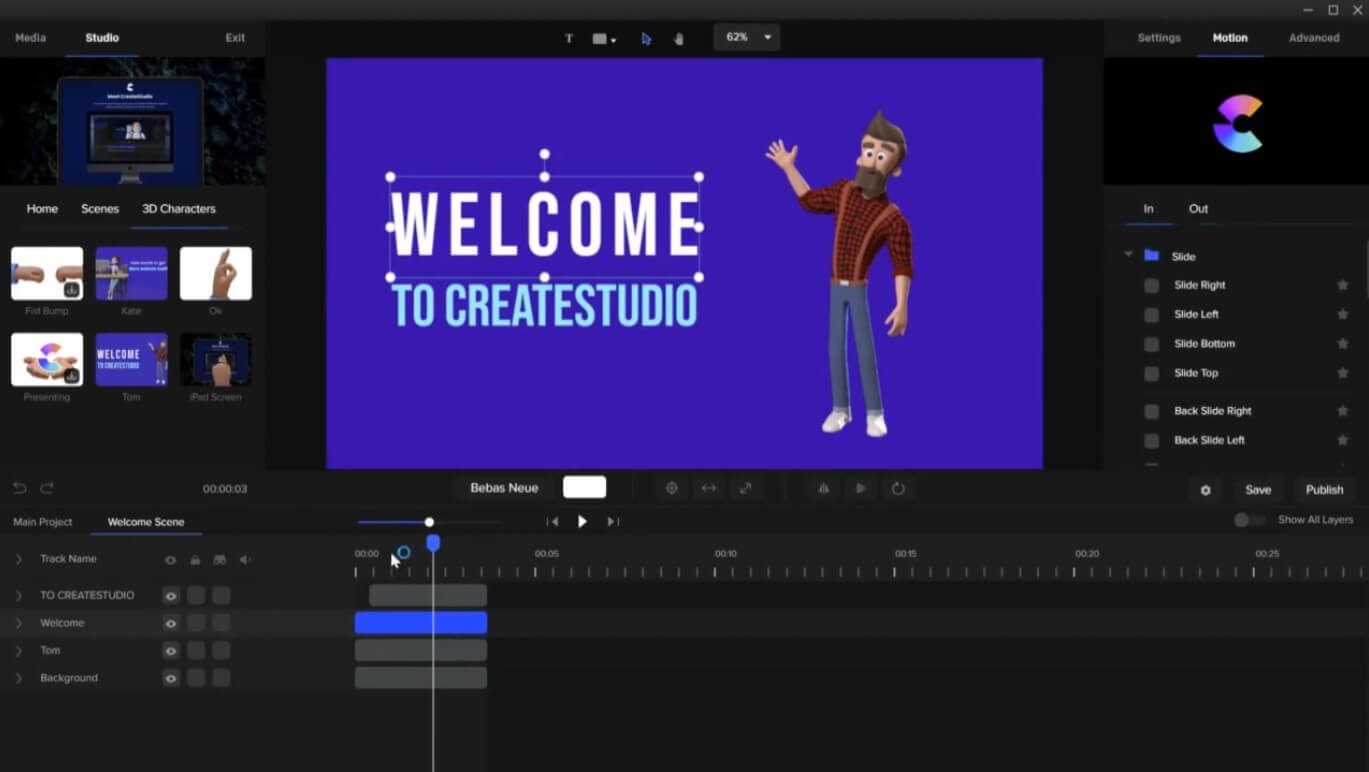Screen dimensions: 1369x772
Task: Click the fit width arrows icon
Action: 709,488
